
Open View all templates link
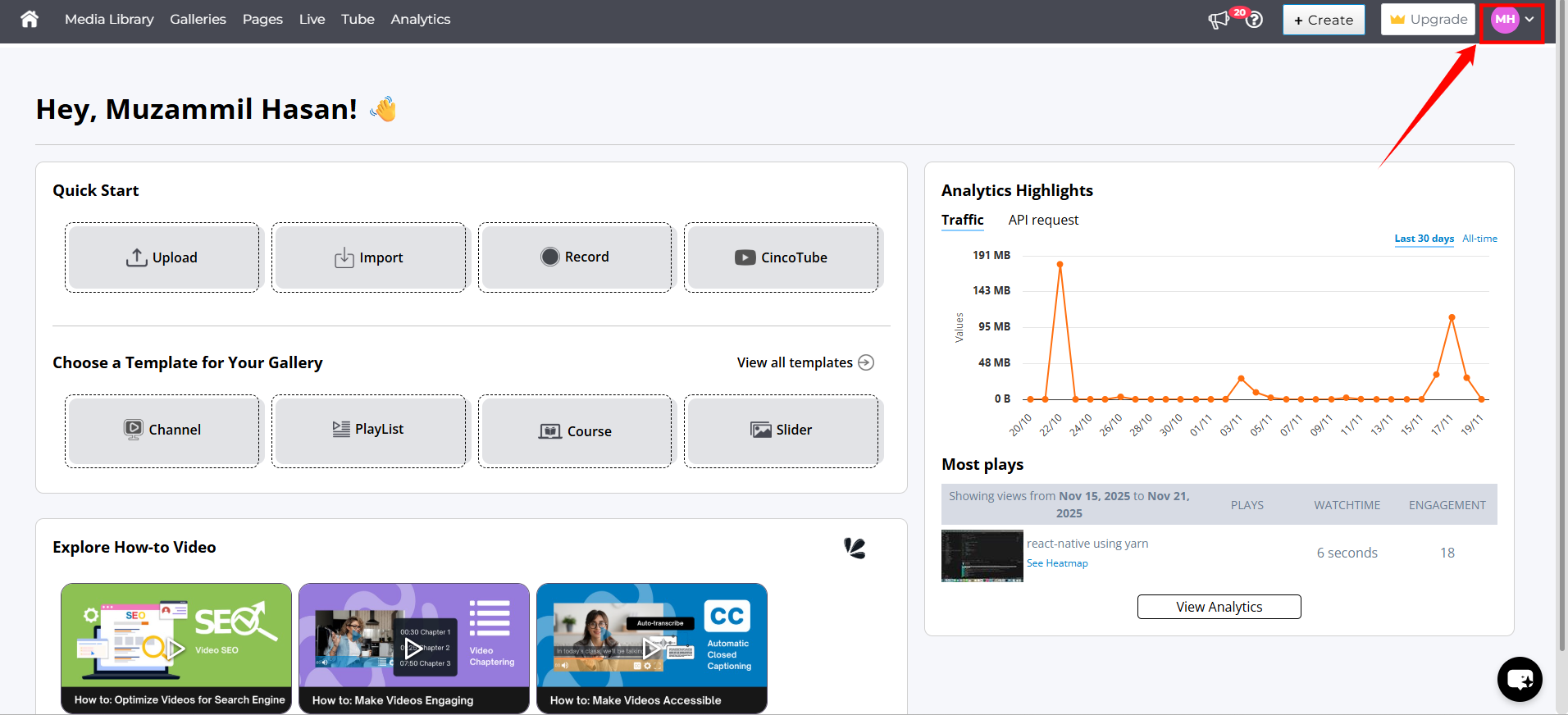point(805,362)
